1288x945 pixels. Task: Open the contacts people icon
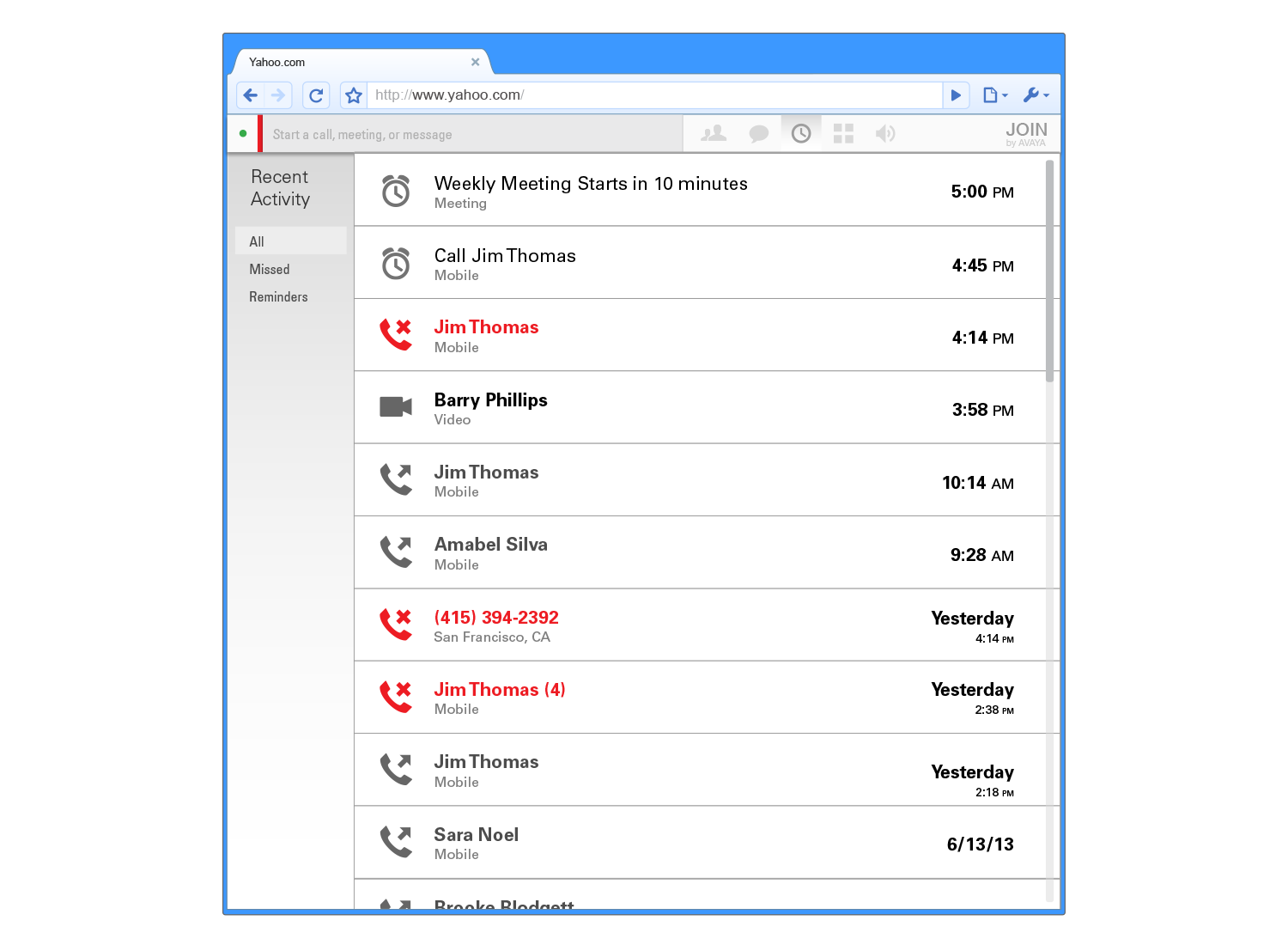pos(714,133)
